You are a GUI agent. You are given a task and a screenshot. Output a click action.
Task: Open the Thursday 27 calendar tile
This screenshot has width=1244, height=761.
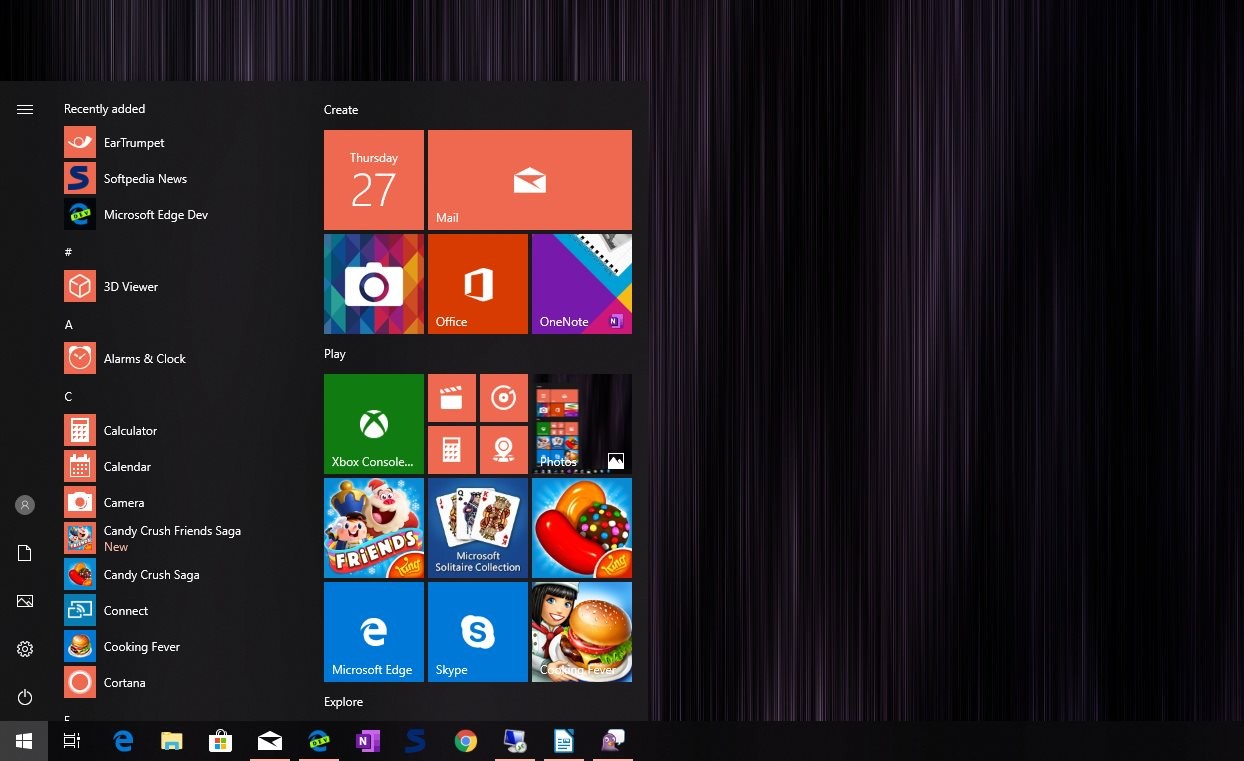pyautogui.click(x=374, y=180)
